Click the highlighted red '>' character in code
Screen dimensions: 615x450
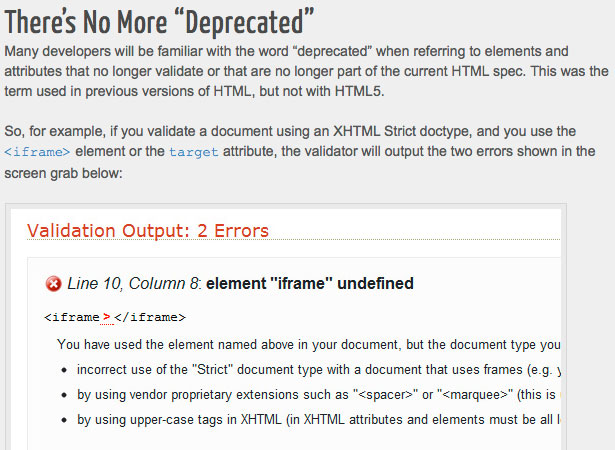[107, 317]
